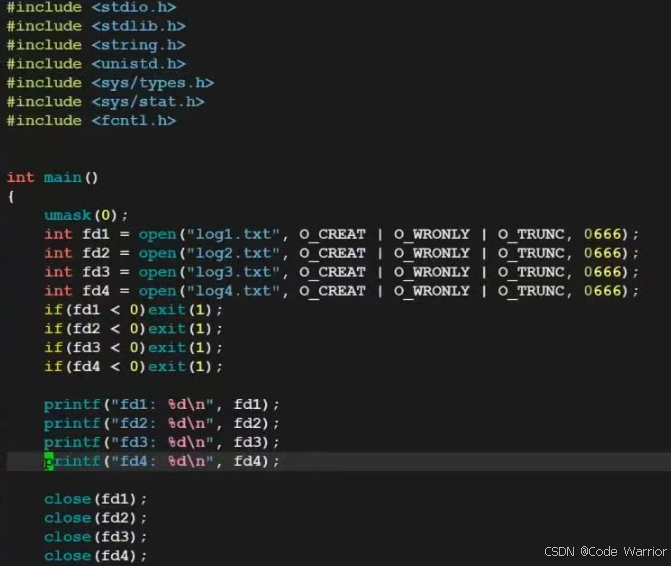Click O_WRONLY flag on the fd2 line
This screenshot has width=671, height=566.
(x=432, y=253)
